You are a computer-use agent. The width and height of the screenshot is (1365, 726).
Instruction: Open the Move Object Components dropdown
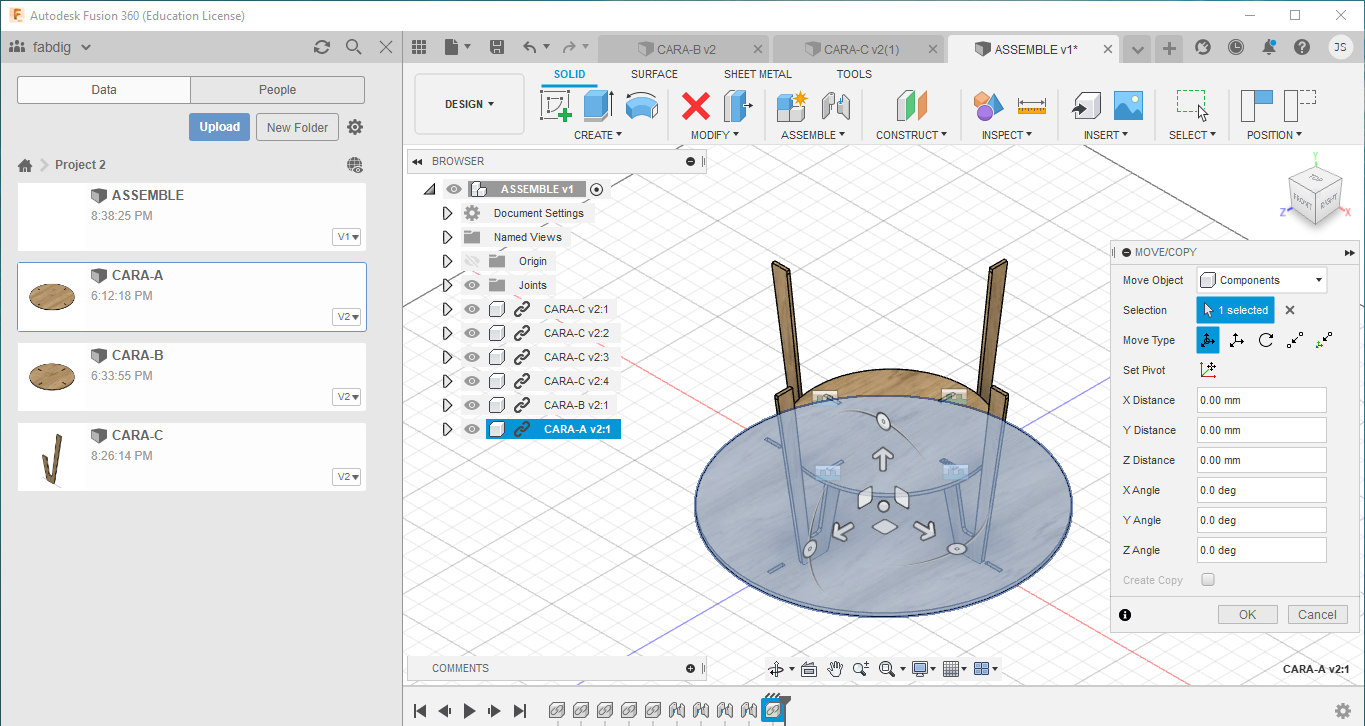coord(1262,280)
